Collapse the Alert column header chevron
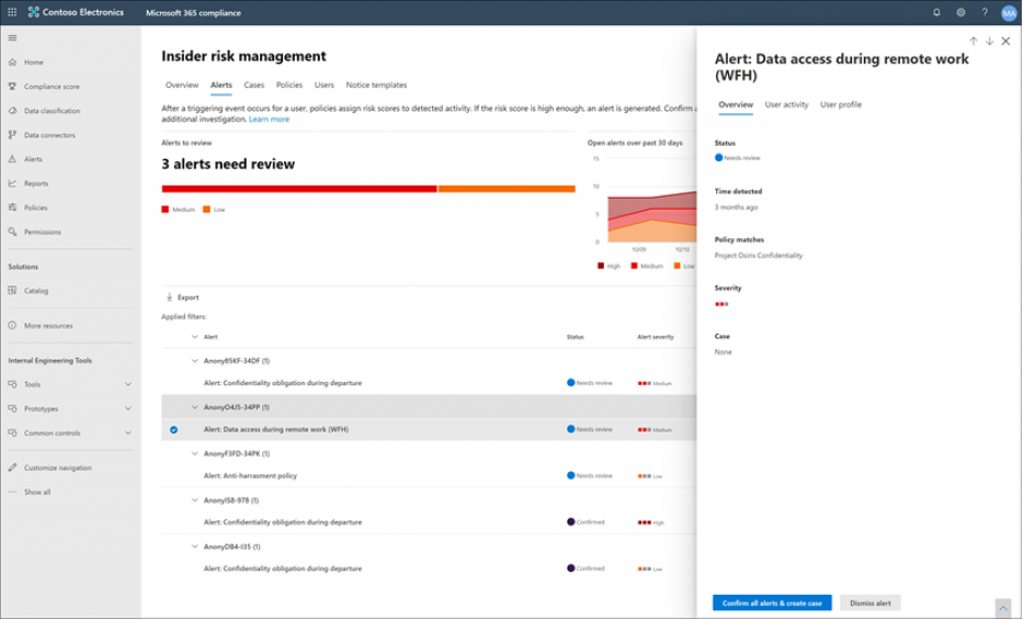This screenshot has height=620, width=1024. point(195,337)
